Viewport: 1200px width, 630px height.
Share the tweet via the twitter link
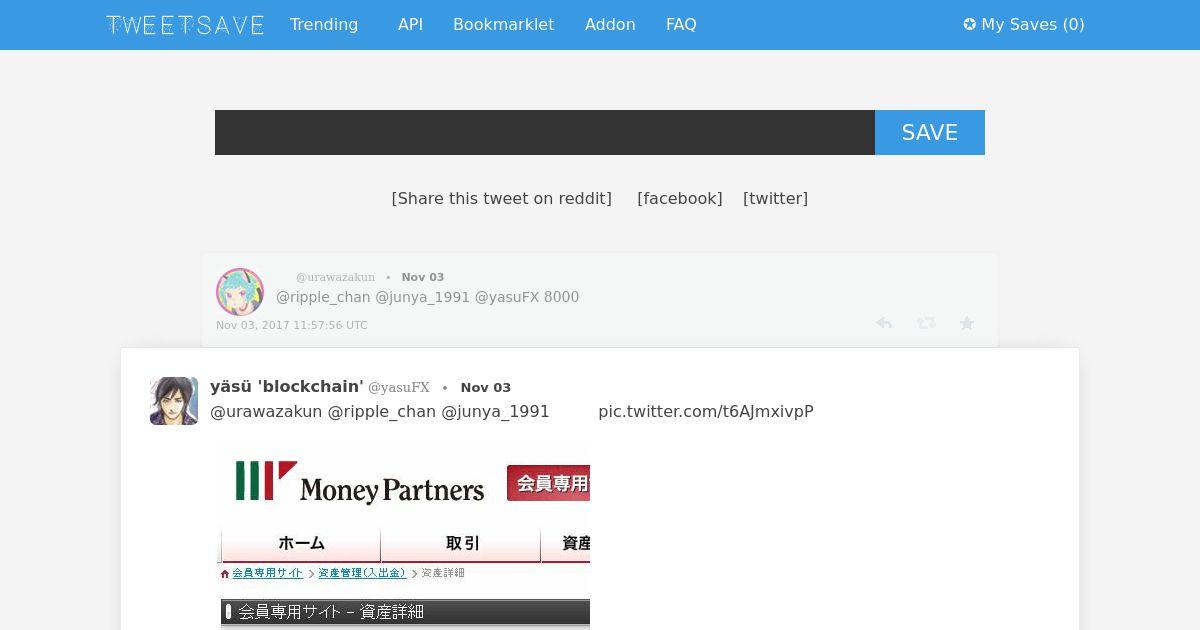pyautogui.click(x=775, y=198)
